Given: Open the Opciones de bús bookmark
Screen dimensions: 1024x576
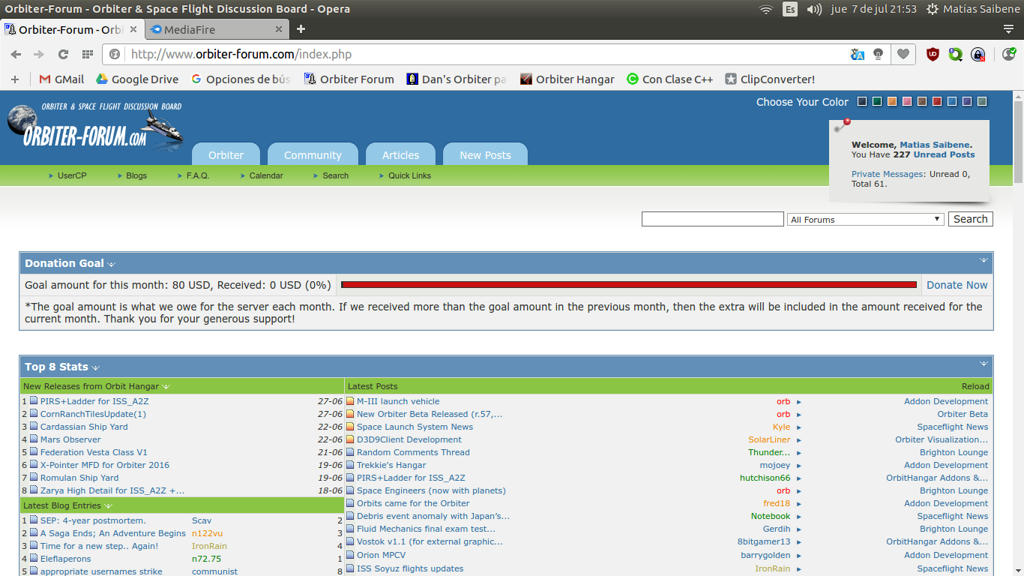Looking at the screenshot, I should 240,79.
